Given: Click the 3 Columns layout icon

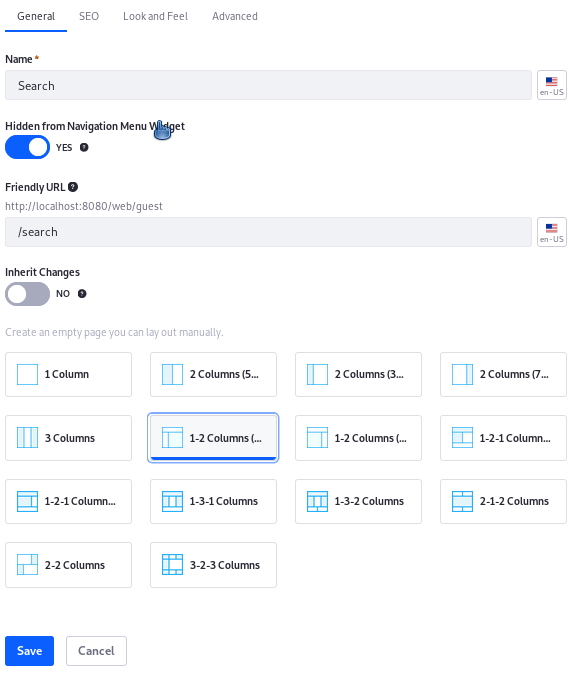Looking at the screenshot, I should pyautogui.click(x=27, y=438).
